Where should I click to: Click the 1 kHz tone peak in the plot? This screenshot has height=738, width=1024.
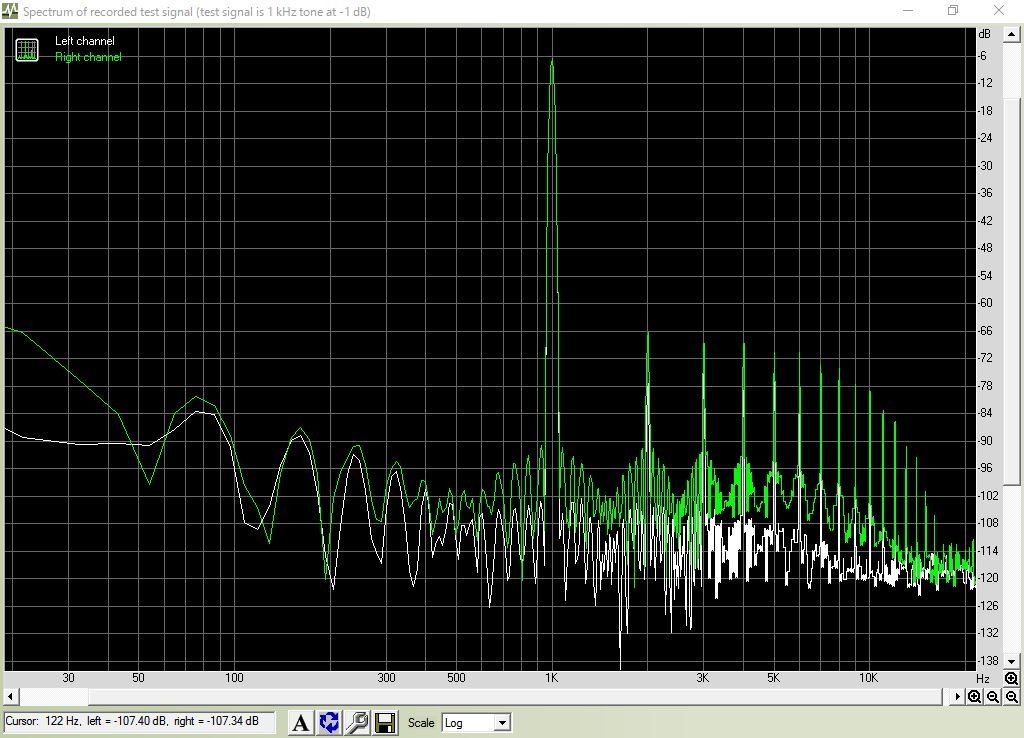[x=552, y=63]
